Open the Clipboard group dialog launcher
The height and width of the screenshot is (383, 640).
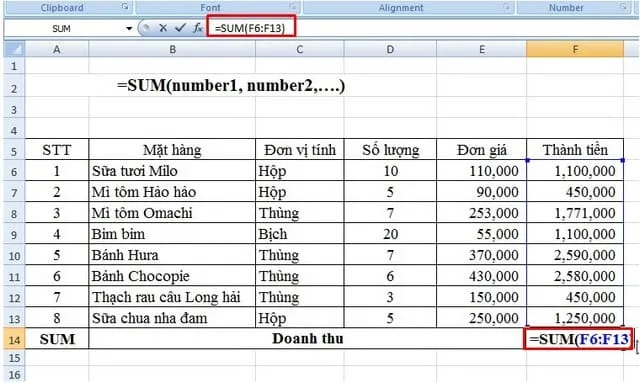point(125,7)
